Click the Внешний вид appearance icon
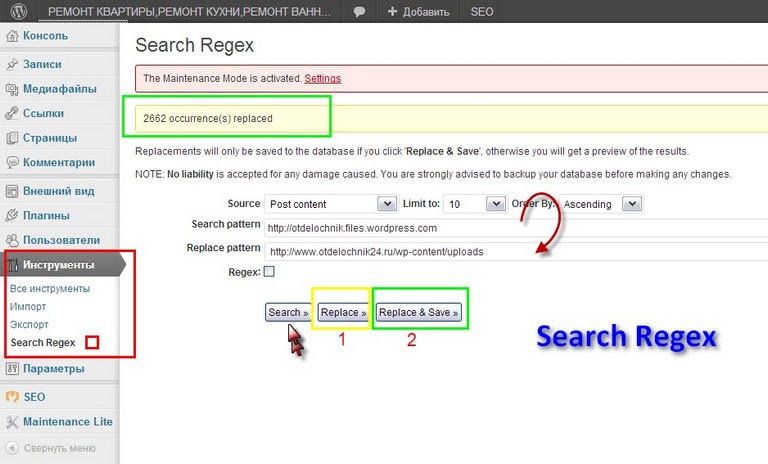The height and width of the screenshot is (464, 768). pyautogui.click(x=12, y=191)
